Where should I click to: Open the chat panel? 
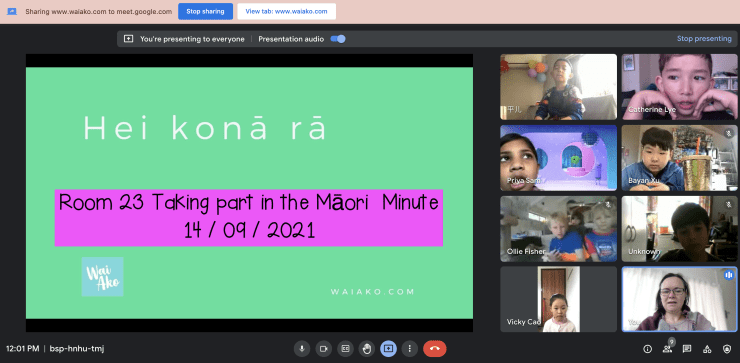(x=687, y=349)
